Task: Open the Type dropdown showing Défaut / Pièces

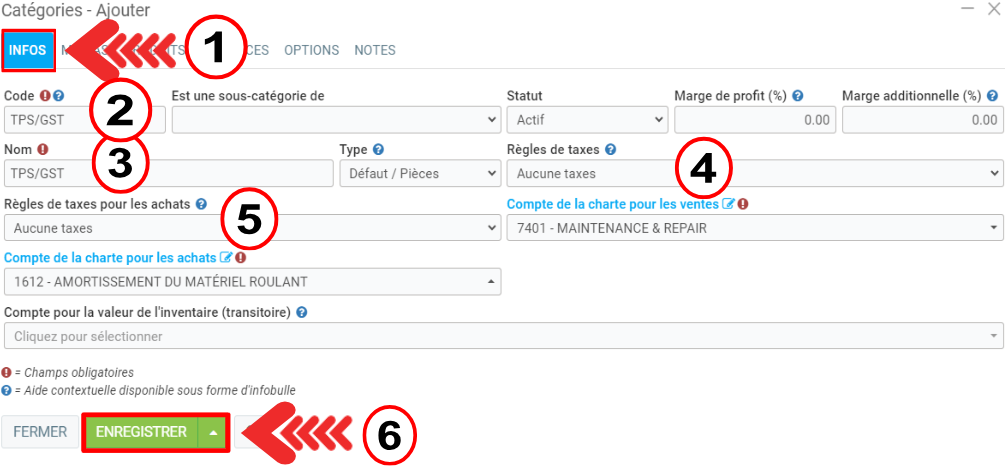Action: click(419, 174)
